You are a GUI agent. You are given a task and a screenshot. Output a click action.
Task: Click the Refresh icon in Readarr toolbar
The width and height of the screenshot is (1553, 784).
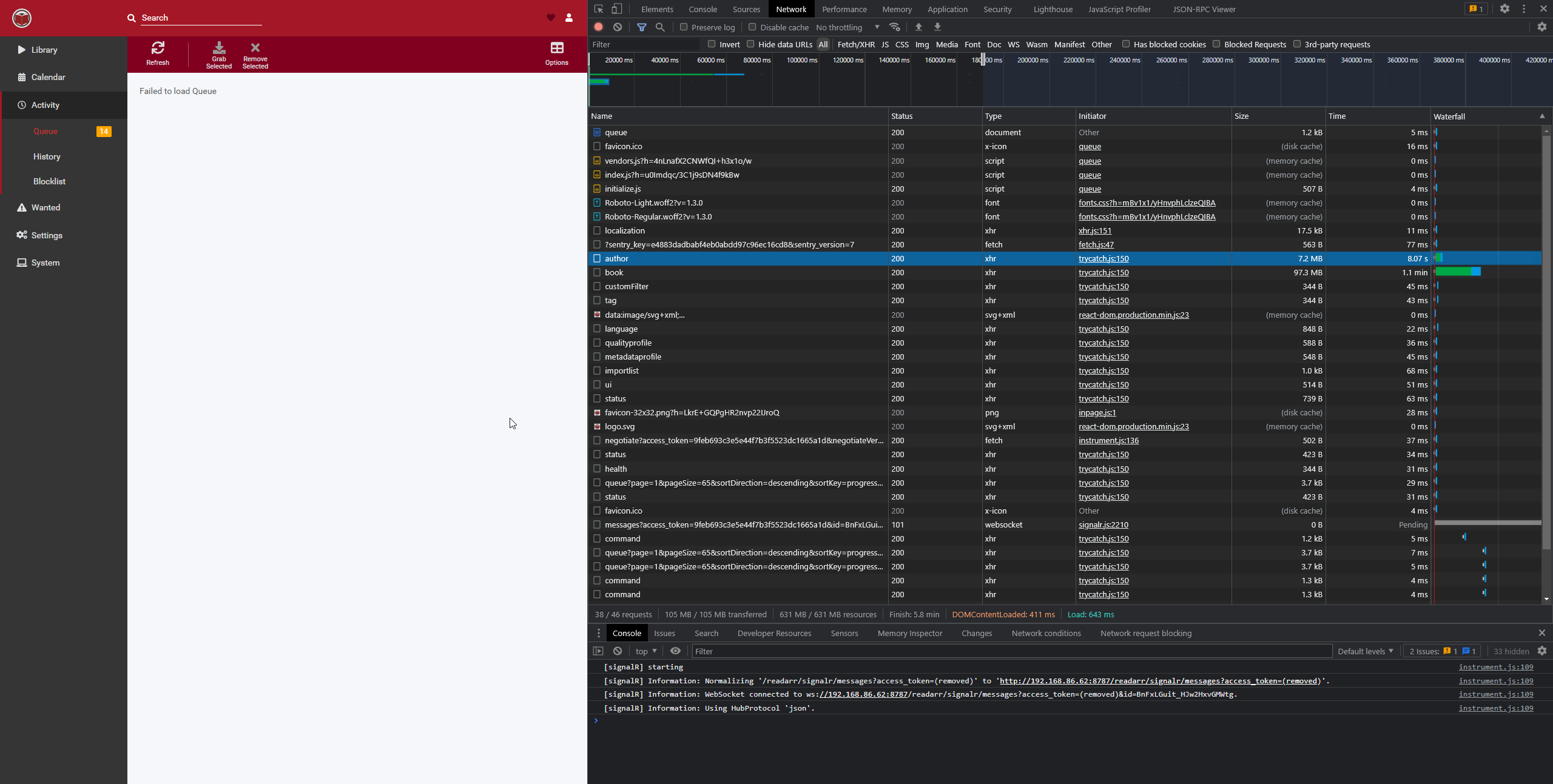pyautogui.click(x=158, y=53)
